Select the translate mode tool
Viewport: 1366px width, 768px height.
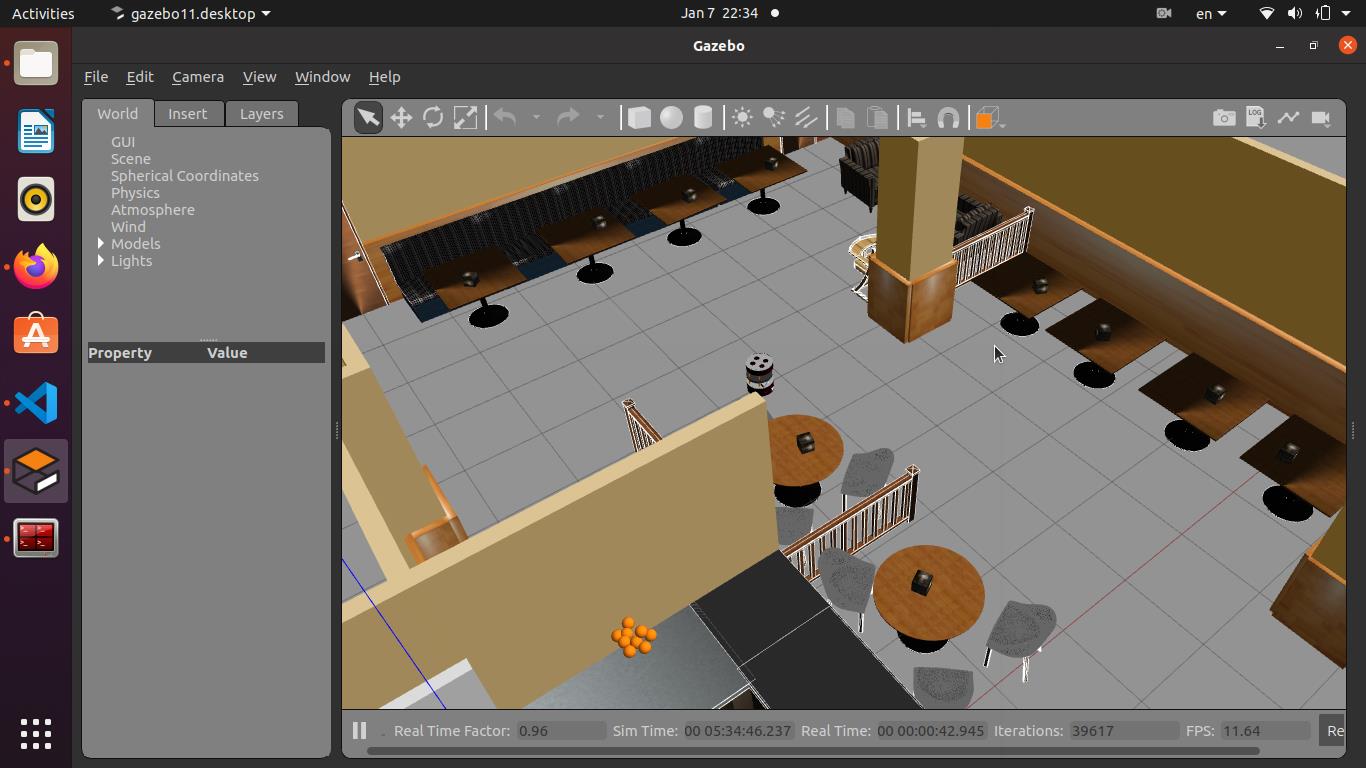click(401, 118)
